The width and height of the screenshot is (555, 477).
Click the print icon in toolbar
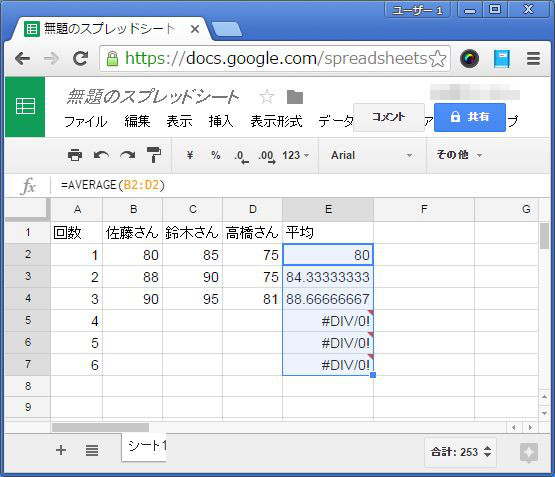[75, 155]
